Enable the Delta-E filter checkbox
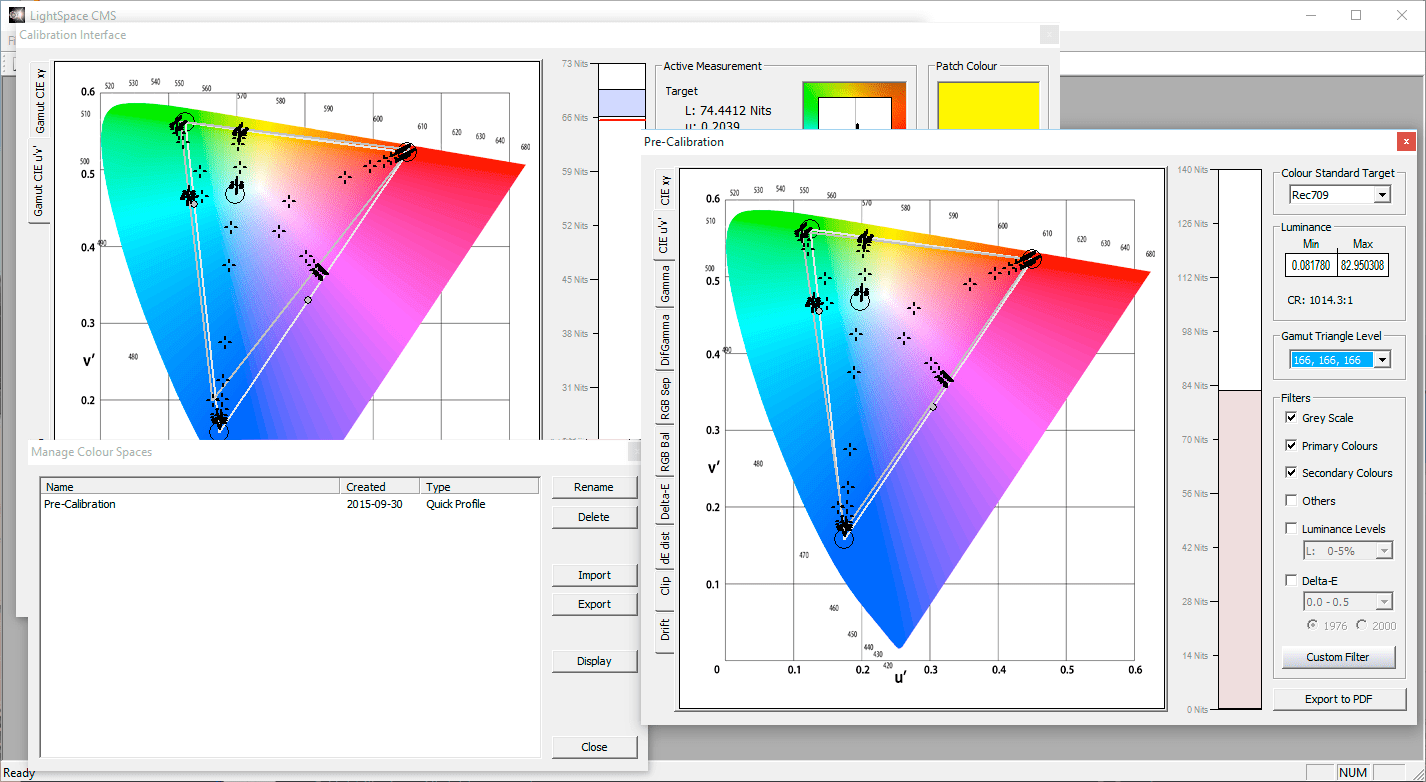Image resolution: width=1426 pixels, height=782 pixels. [x=1292, y=581]
